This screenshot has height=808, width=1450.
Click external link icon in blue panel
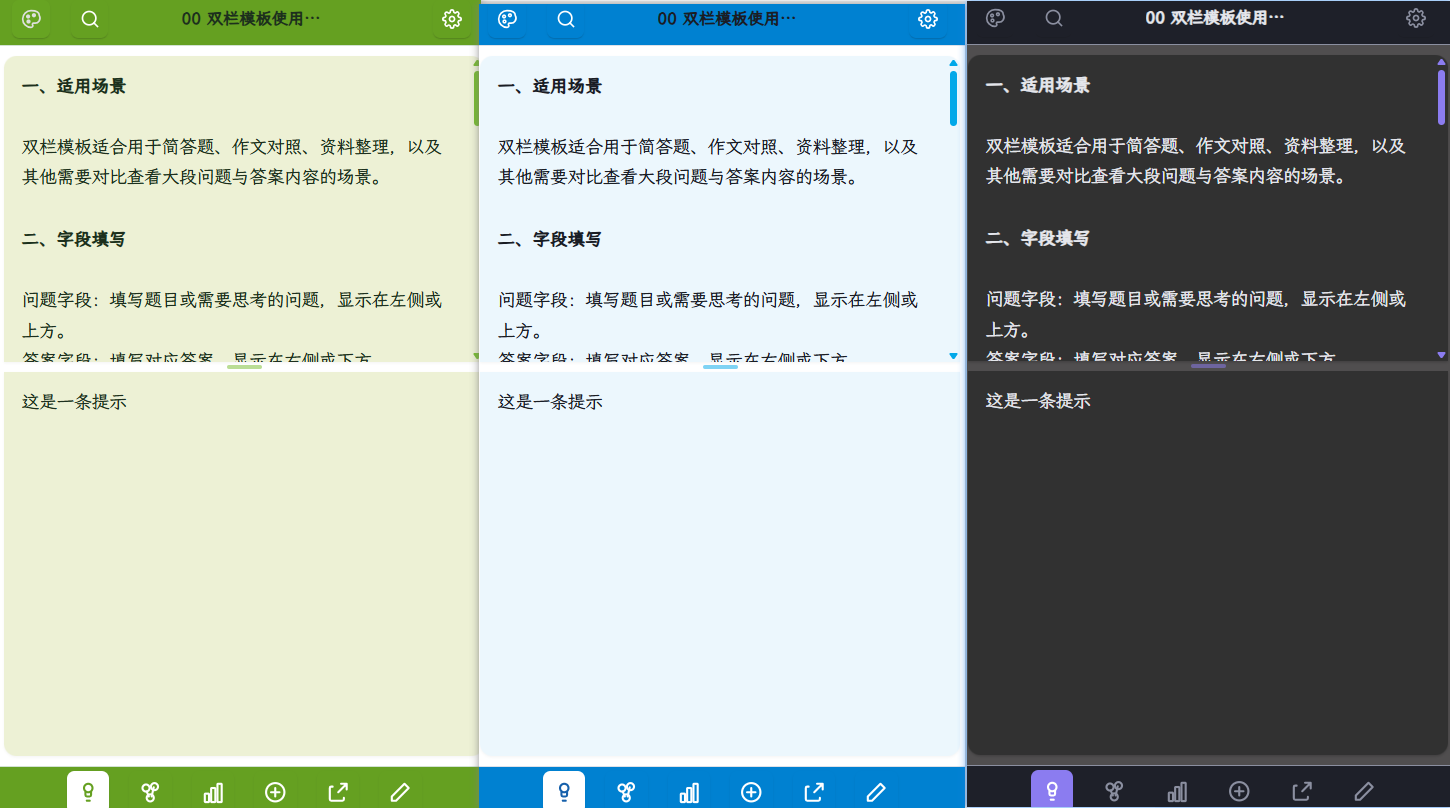[814, 792]
